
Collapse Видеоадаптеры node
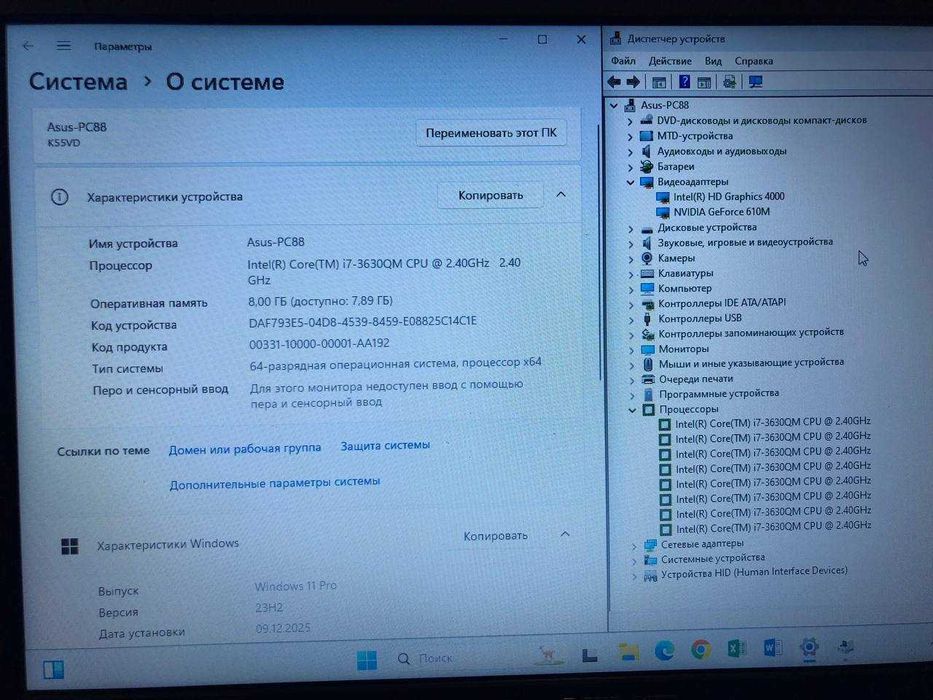coord(630,182)
